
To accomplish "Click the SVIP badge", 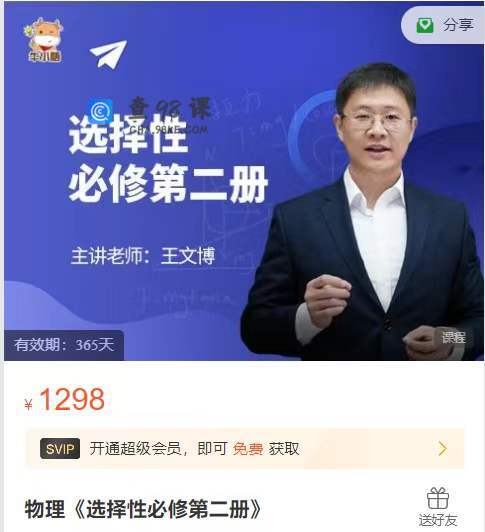I will (60, 449).
